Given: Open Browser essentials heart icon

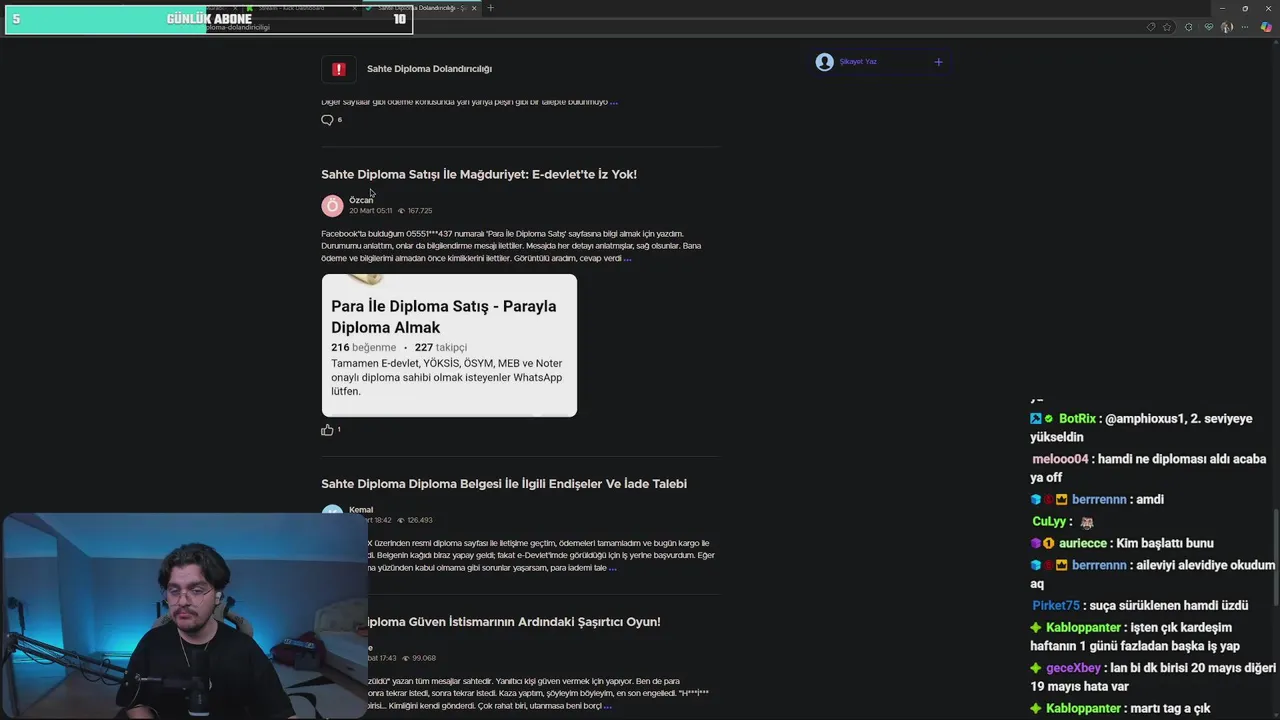Looking at the screenshot, I should pyautogui.click(x=1208, y=27).
